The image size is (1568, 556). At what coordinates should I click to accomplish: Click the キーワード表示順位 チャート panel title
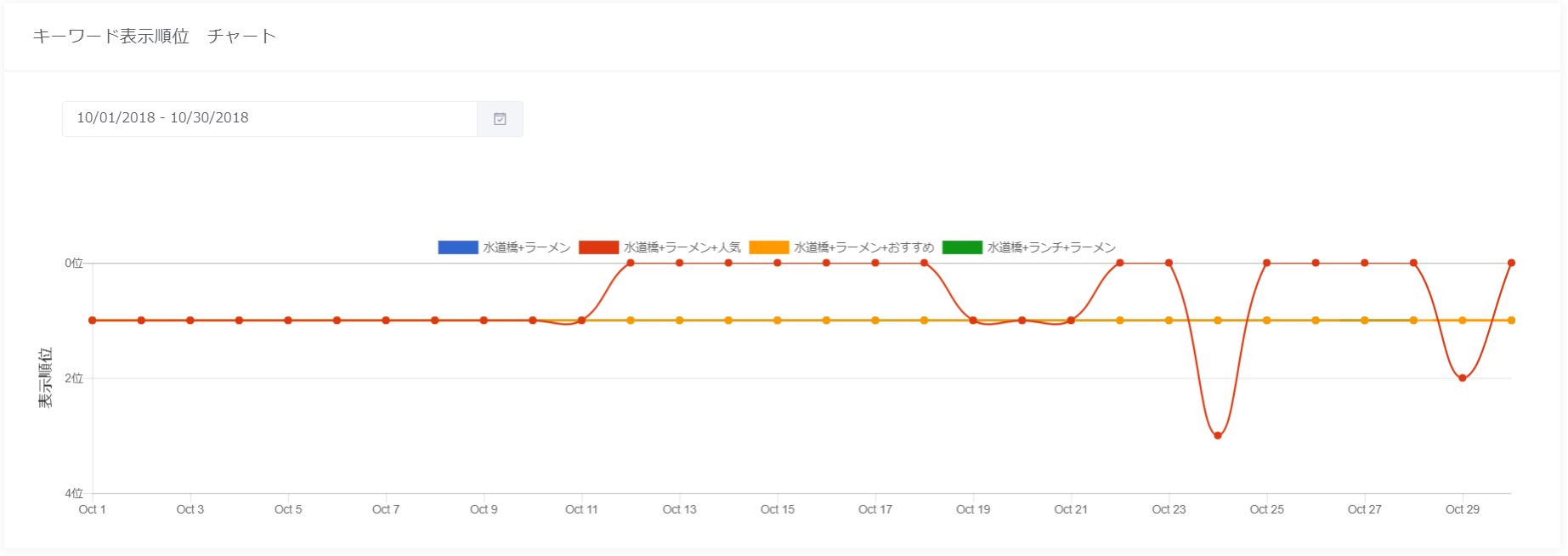pyautogui.click(x=155, y=37)
